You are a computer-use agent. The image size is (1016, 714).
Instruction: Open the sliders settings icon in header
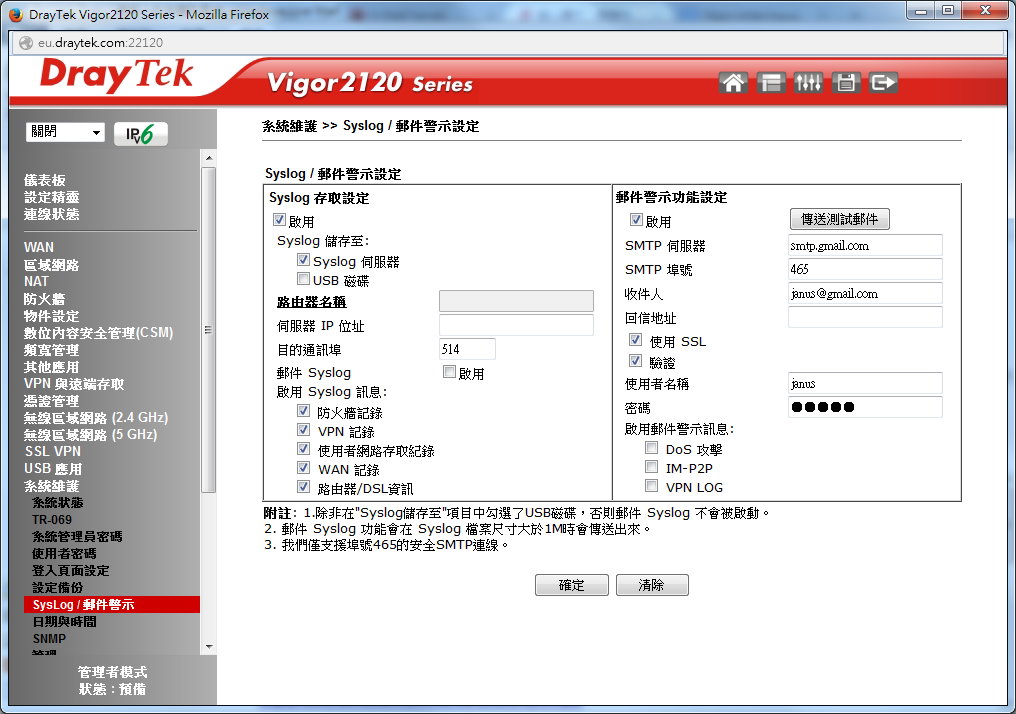coord(808,83)
